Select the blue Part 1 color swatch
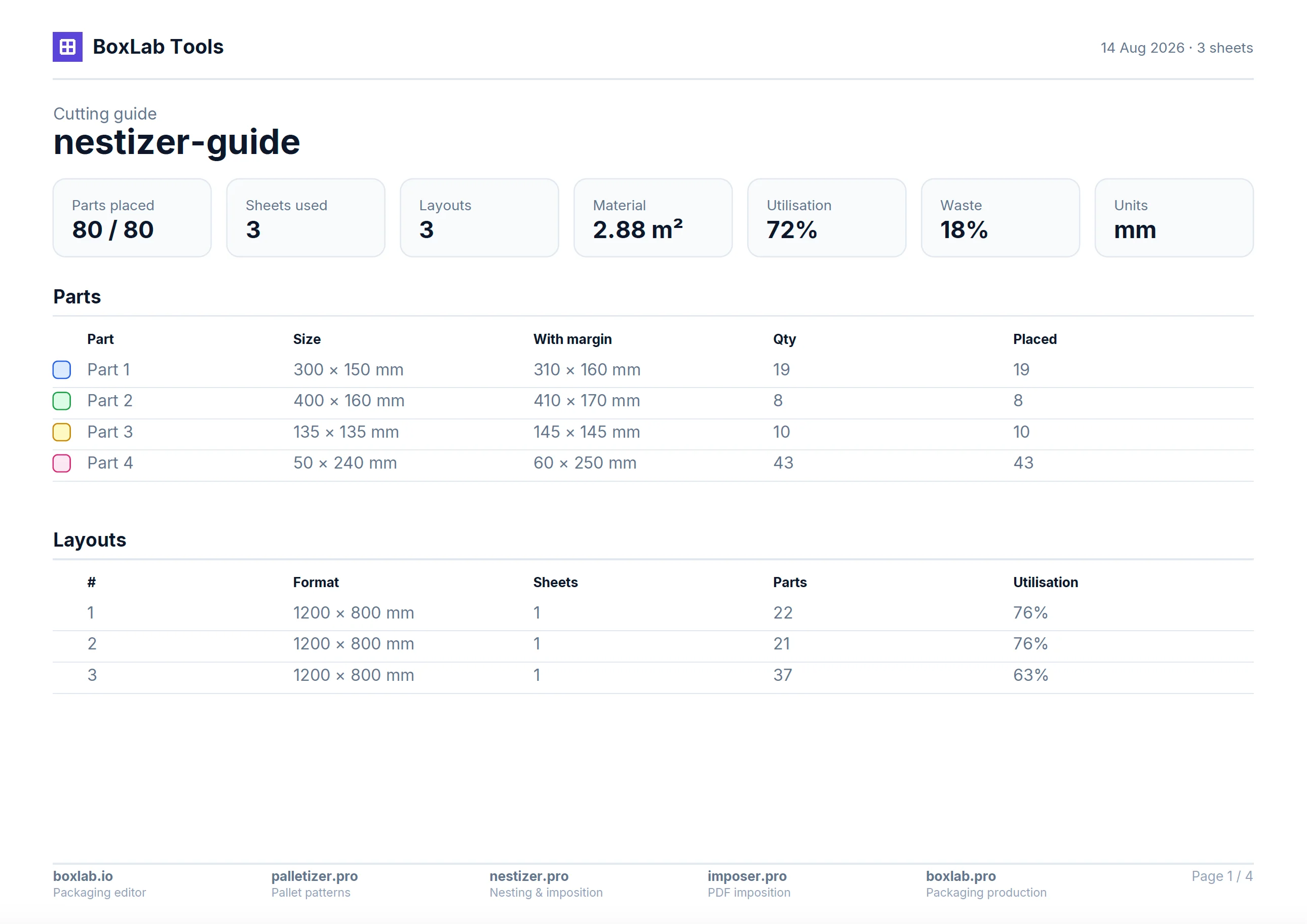 tap(61, 369)
